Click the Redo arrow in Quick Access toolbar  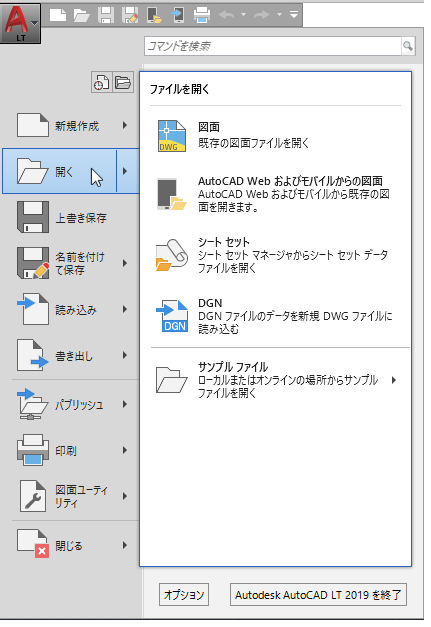point(262,15)
